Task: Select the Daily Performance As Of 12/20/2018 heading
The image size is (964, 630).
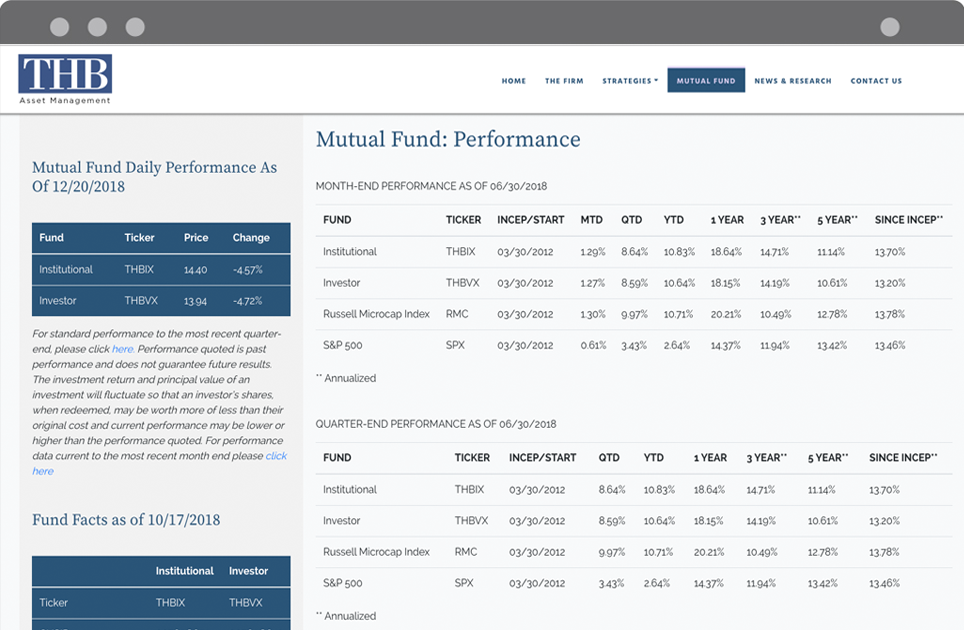Action: pos(154,176)
